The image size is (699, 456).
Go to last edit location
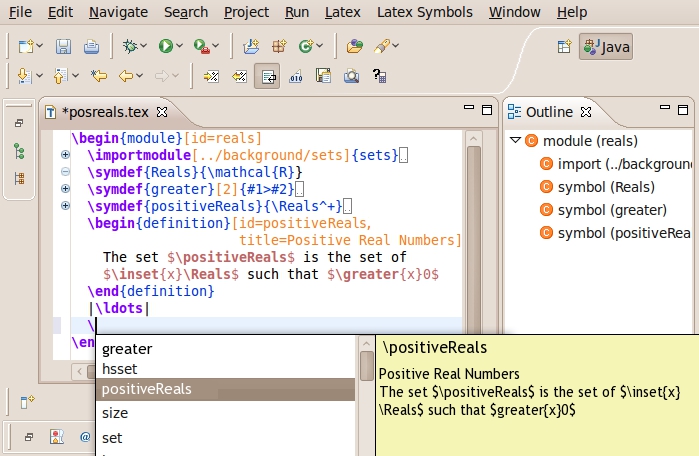[x=99, y=75]
